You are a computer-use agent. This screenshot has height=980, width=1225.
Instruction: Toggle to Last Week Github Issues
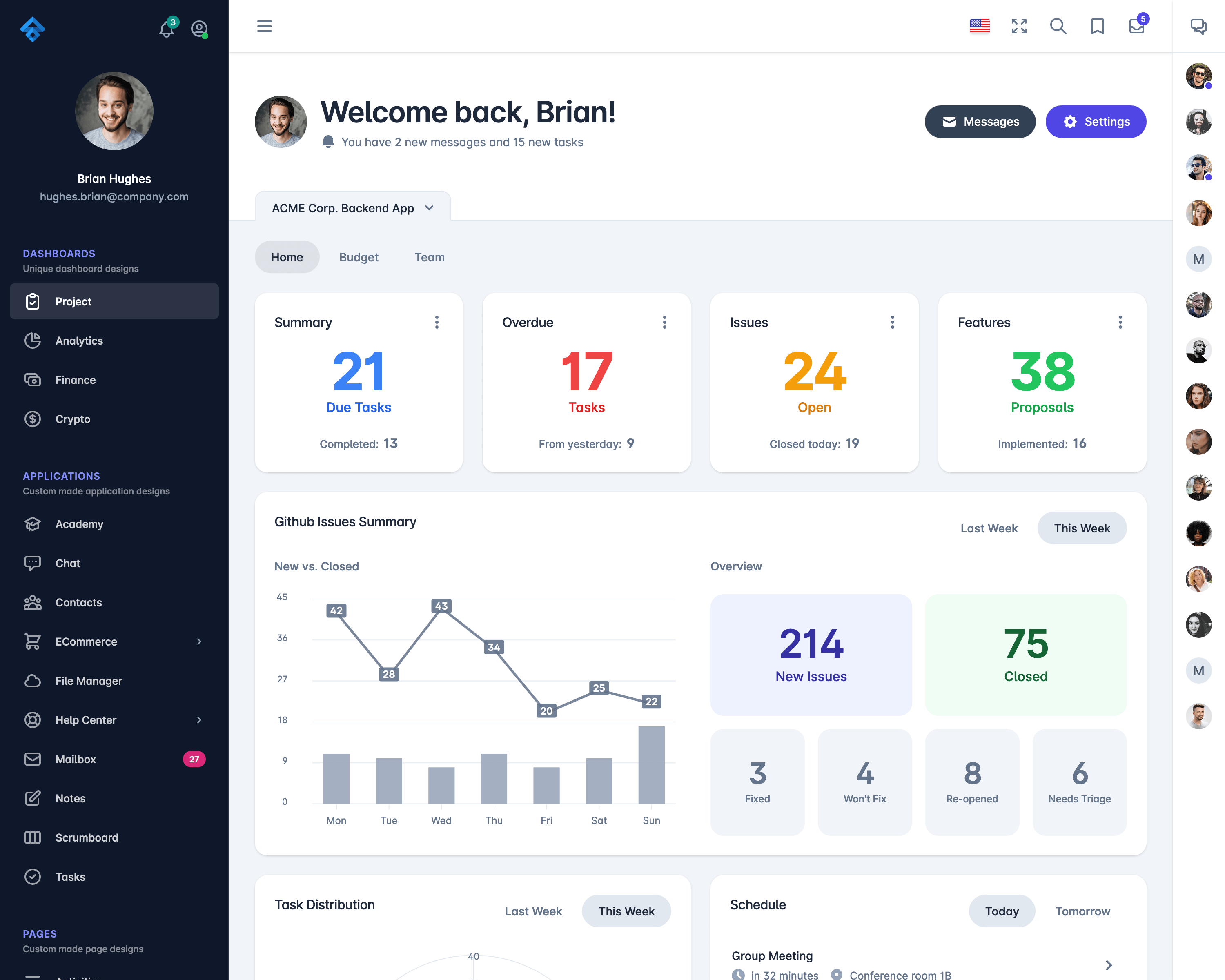(989, 528)
